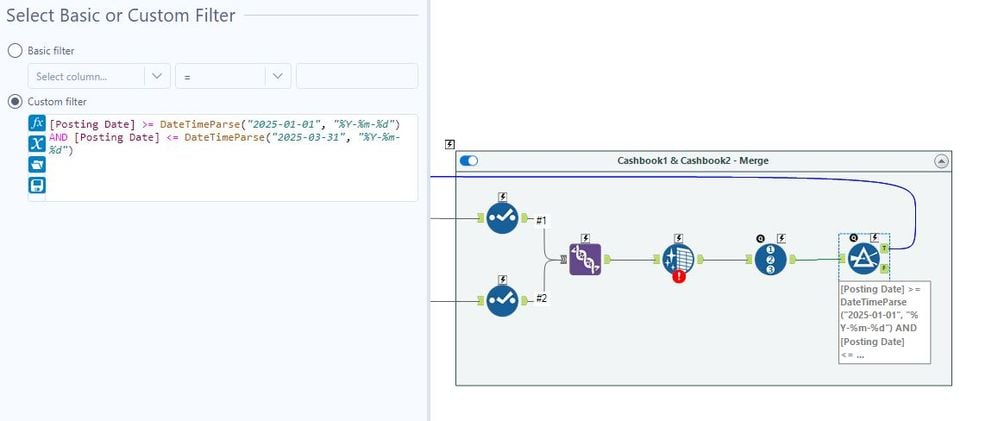Screen dimensions: 998x421
Task: Select the Basic filter radio button
Action: [x=15, y=50]
